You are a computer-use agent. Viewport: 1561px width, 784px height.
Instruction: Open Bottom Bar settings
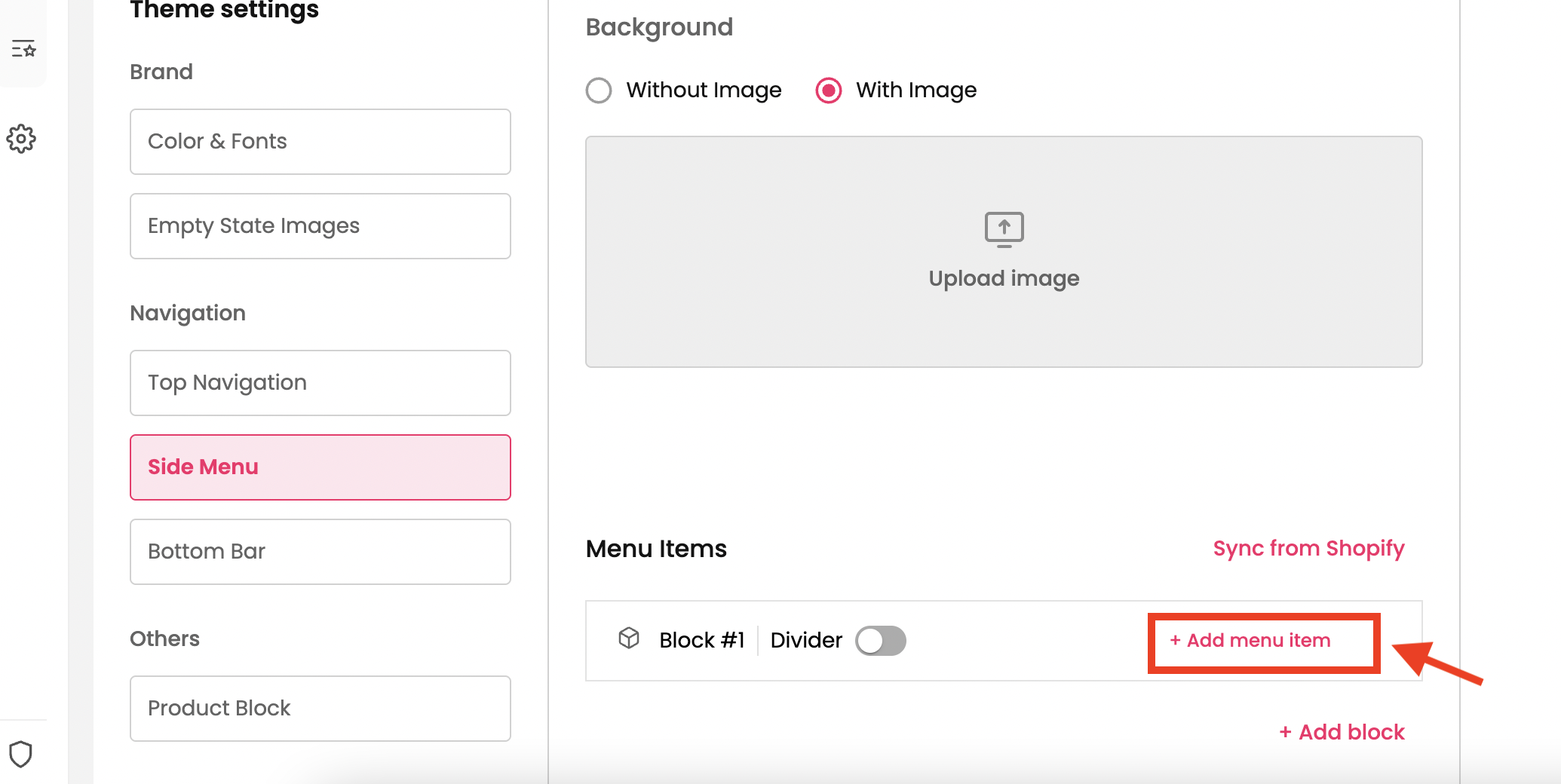(320, 552)
